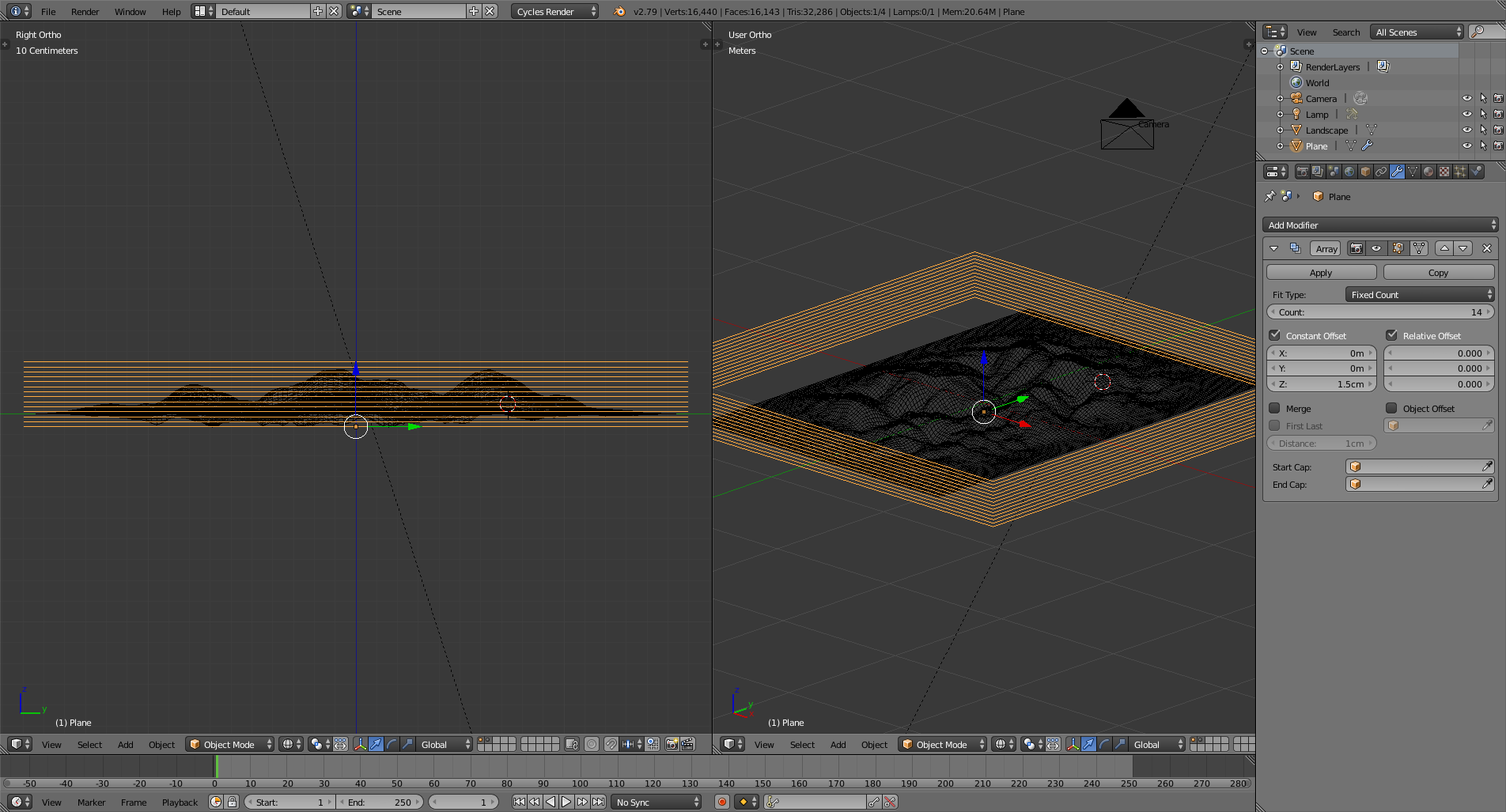This screenshot has height=812, width=1506.
Task: Toggle Array modifier editing-cage vertex icon
Action: coord(1419,248)
